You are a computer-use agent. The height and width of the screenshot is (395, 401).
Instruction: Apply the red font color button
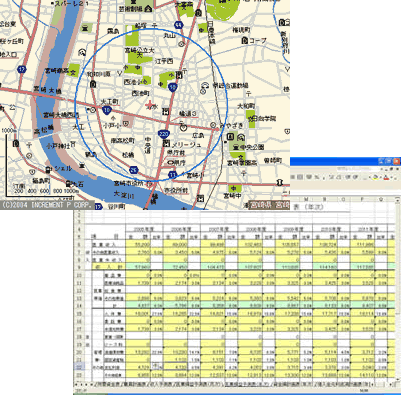(386, 177)
